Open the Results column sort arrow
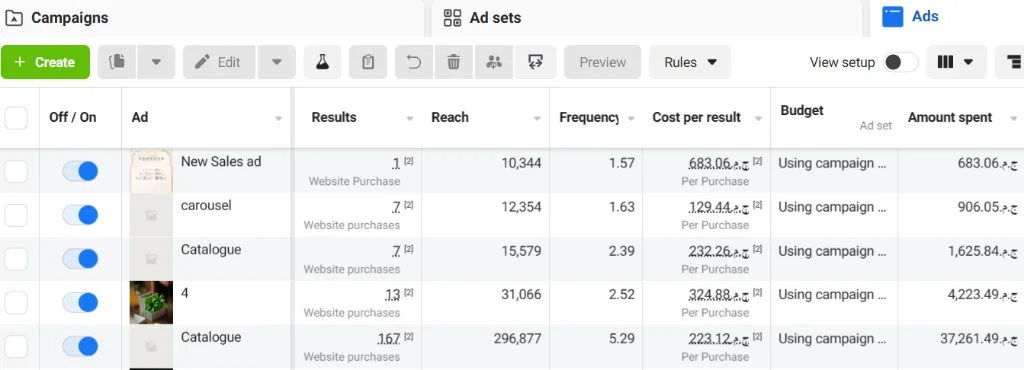Image resolution: width=1024 pixels, height=370 pixels. 410,119
